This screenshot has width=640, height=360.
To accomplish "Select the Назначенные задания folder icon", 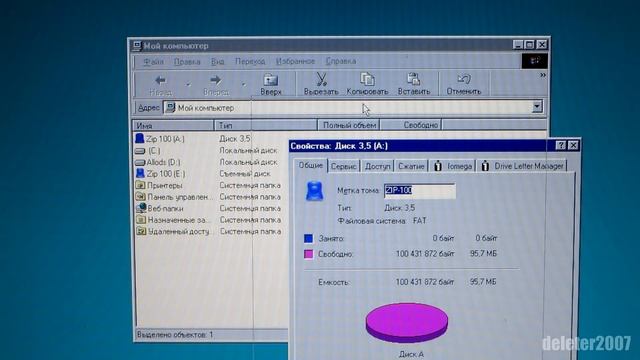I will (x=141, y=220).
